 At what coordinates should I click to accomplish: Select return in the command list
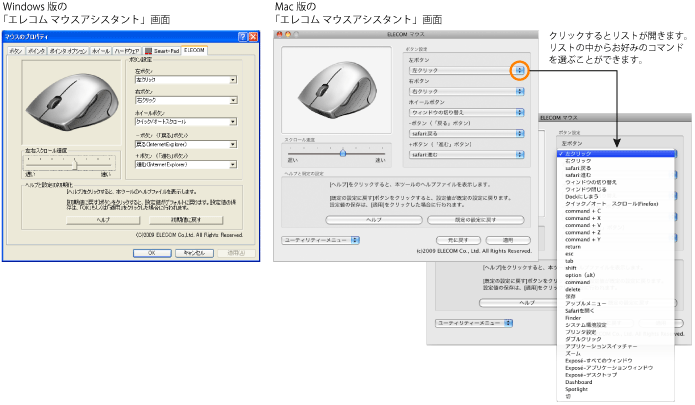pos(616,247)
